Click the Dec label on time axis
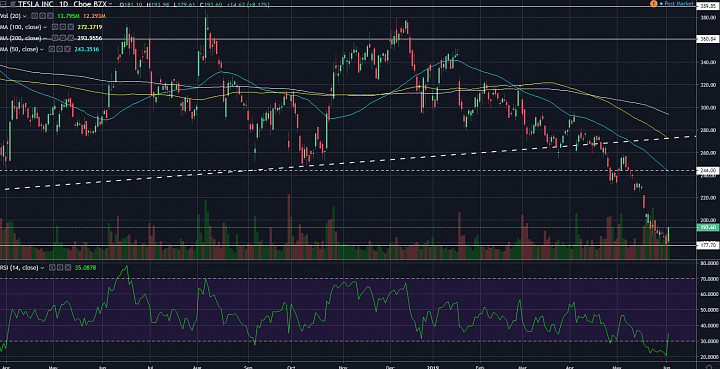Viewport: 720px width, 369px height. [390, 366]
